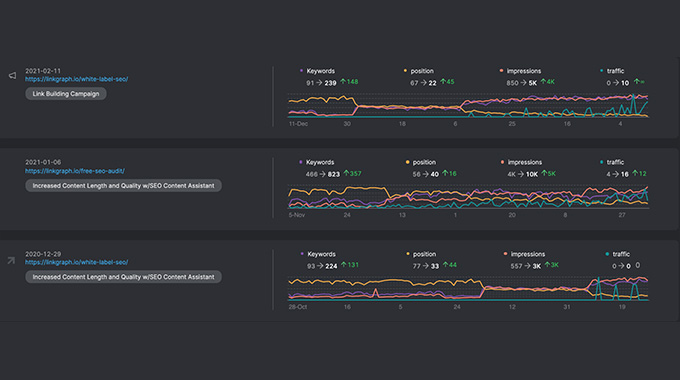Click position value 67 → 22
The height and width of the screenshot is (380, 680).
pyautogui.click(x=423, y=83)
